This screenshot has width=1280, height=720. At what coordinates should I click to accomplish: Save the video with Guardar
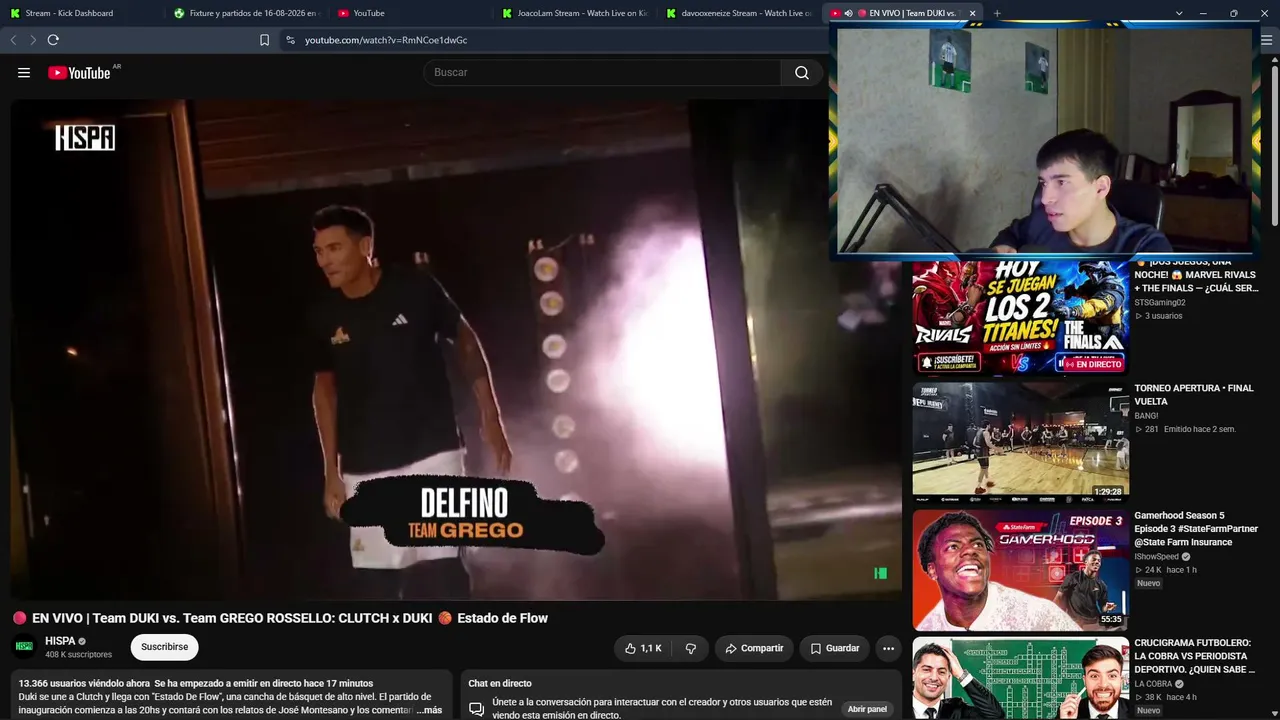(835, 648)
